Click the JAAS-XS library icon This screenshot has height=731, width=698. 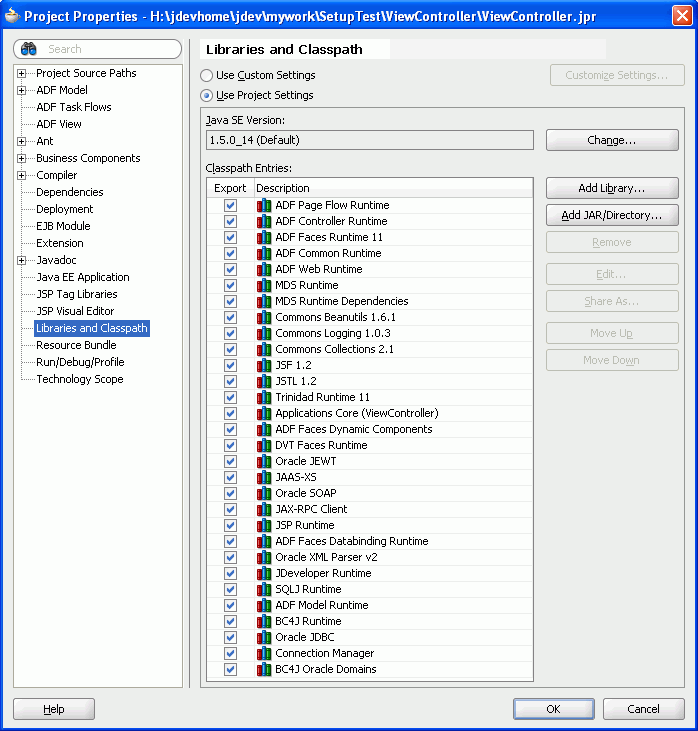click(264, 477)
